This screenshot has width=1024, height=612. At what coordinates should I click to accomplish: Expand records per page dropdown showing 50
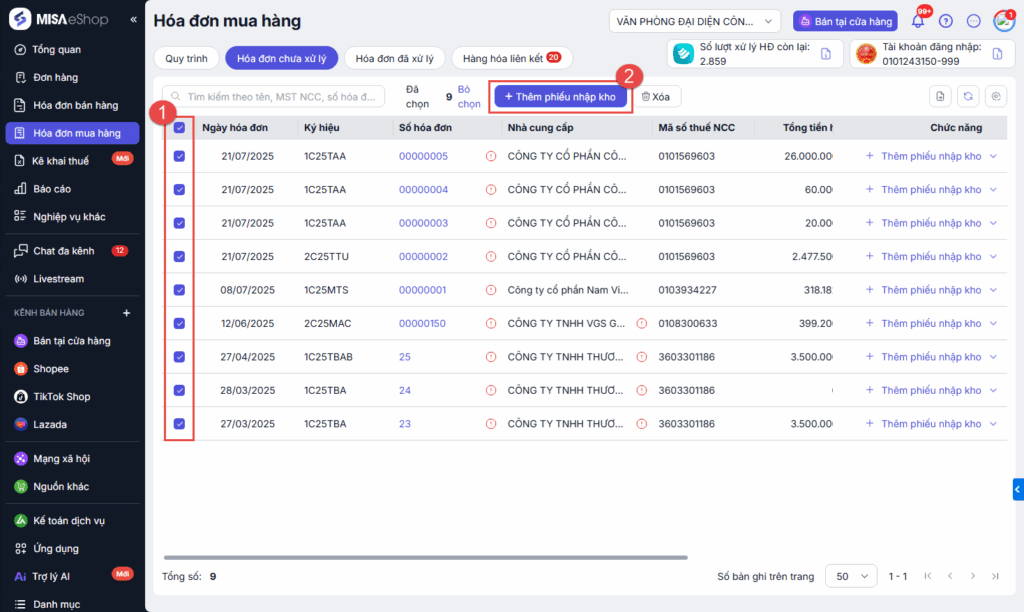tap(851, 576)
